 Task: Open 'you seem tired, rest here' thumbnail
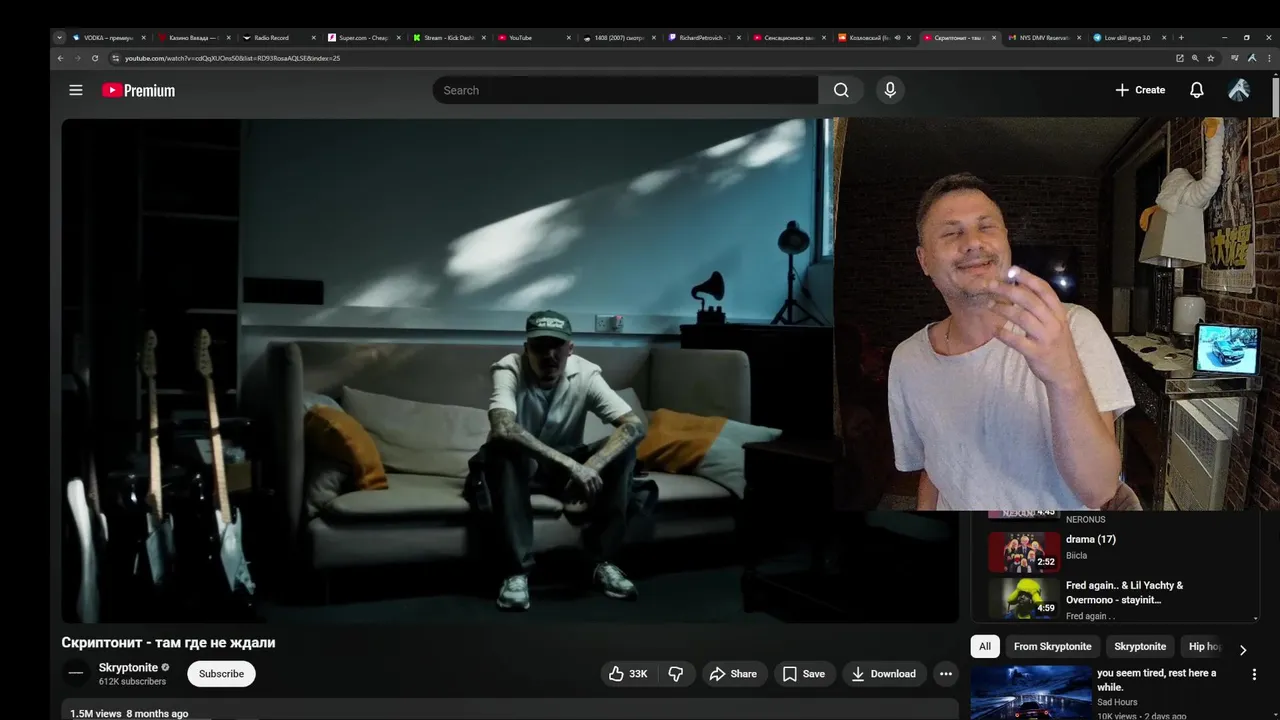click(x=1031, y=692)
